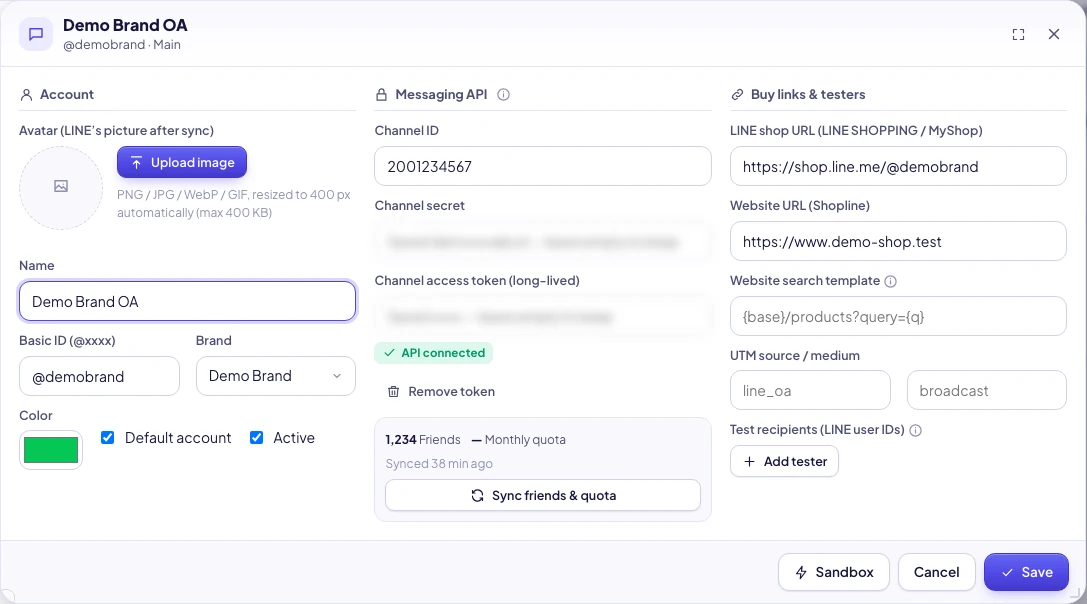Click the 1,234 Friends count text
Screen dimensions: 1087x604
(423, 440)
